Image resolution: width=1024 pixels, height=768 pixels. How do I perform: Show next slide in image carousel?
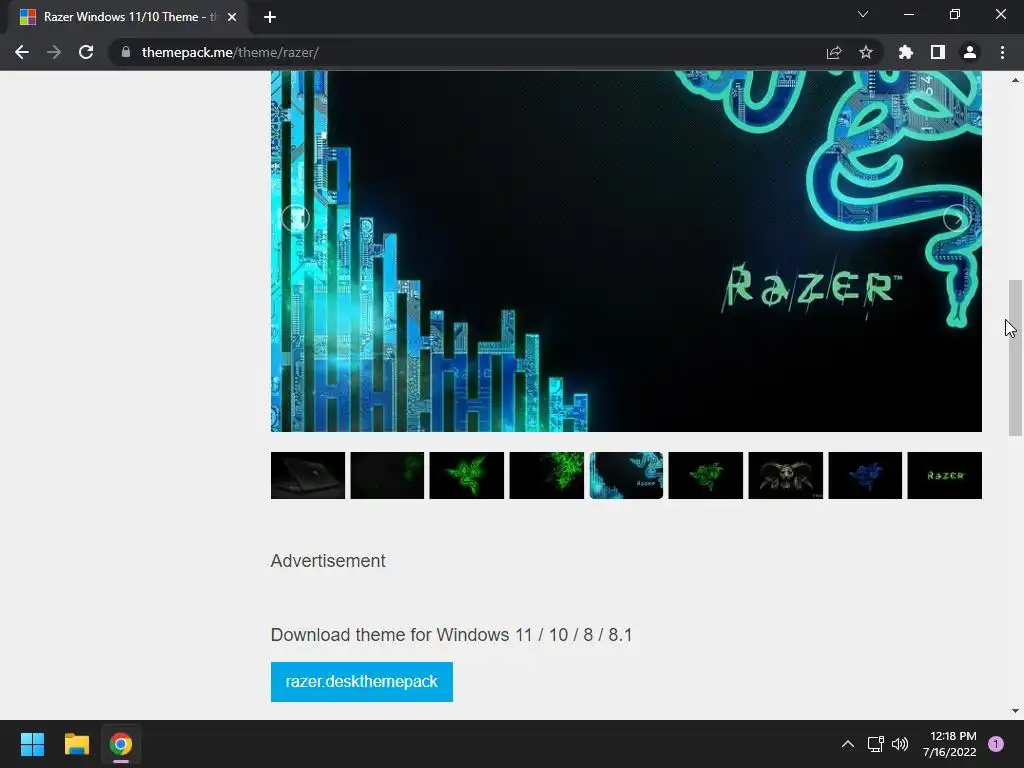click(957, 218)
